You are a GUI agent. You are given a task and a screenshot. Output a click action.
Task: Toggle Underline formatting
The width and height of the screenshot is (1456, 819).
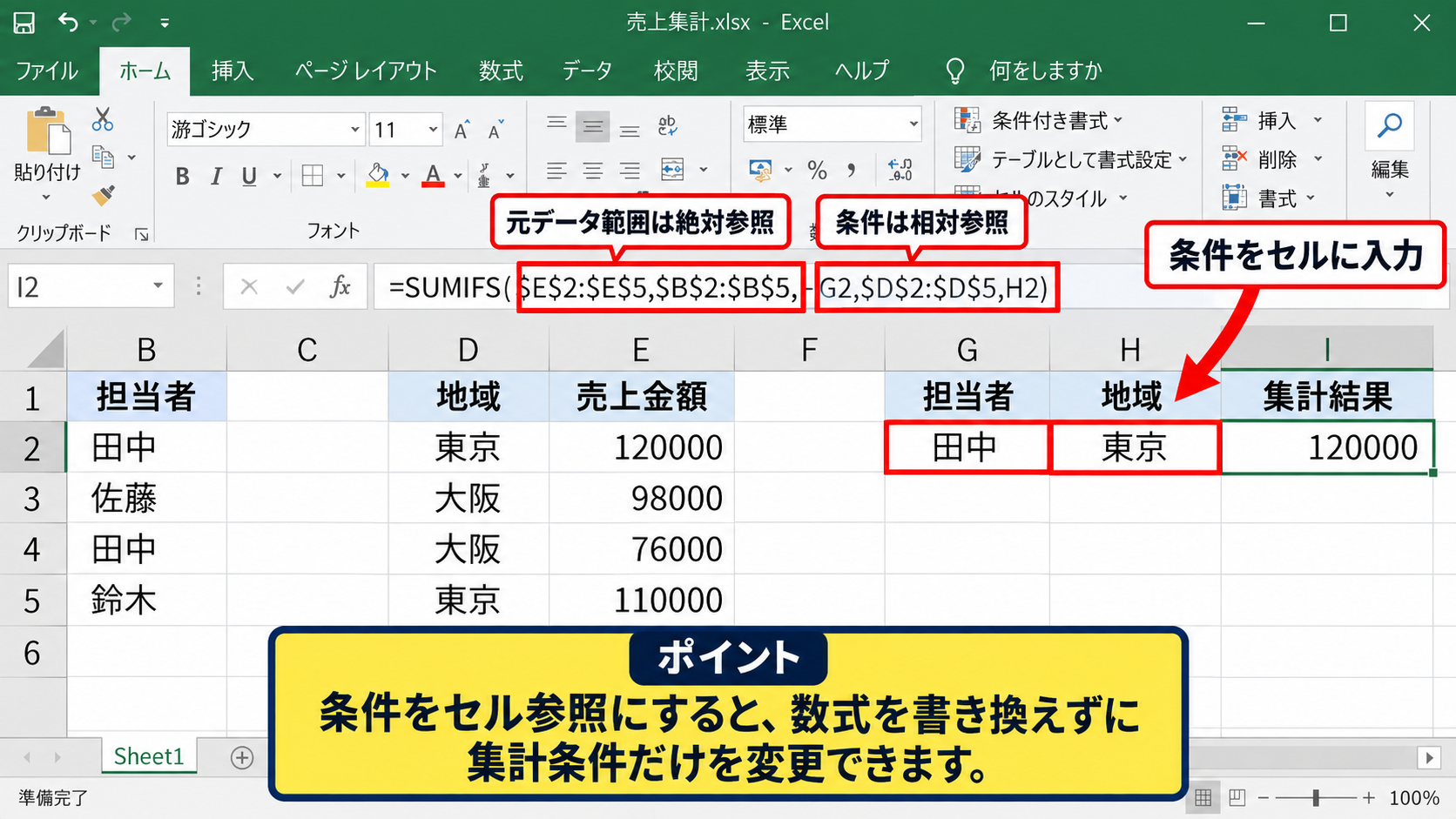(x=249, y=177)
